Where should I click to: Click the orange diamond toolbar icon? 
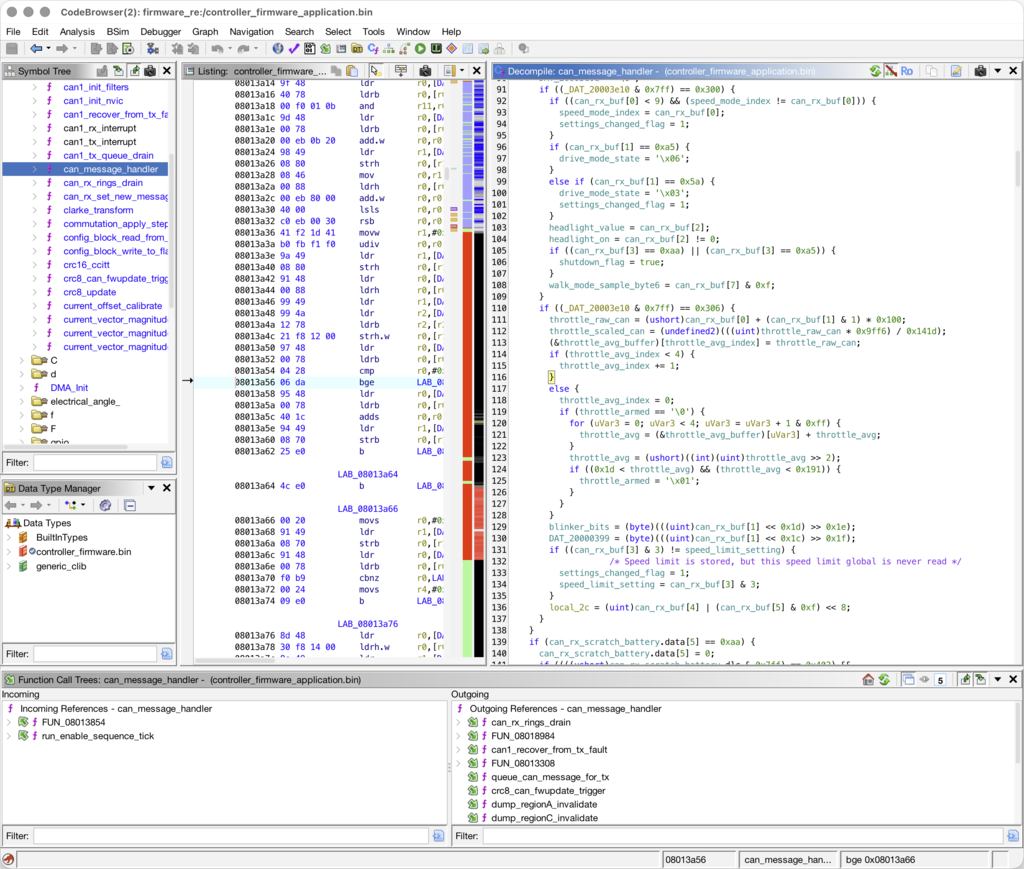[451, 49]
